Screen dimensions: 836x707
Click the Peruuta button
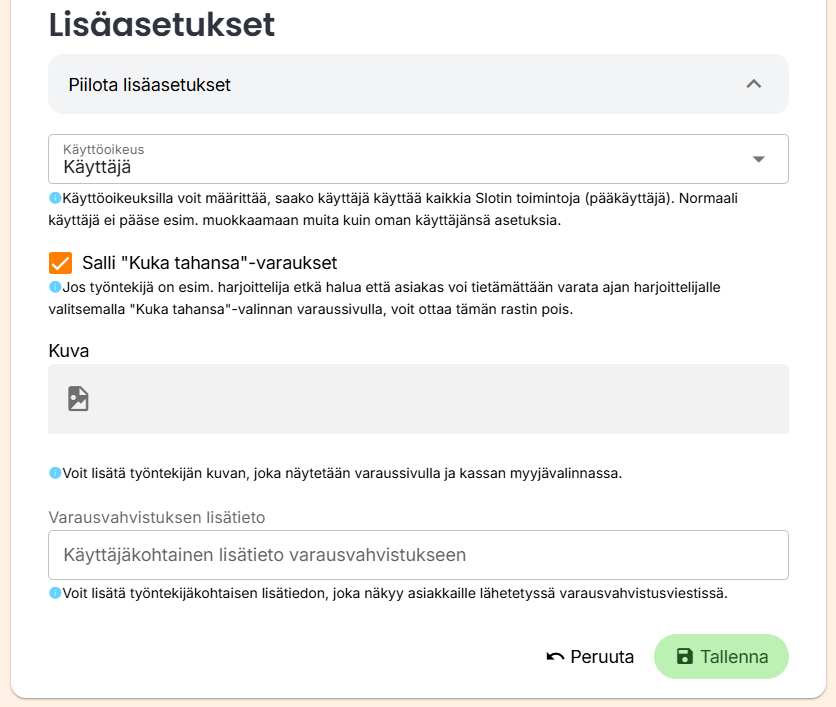click(x=590, y=656)
